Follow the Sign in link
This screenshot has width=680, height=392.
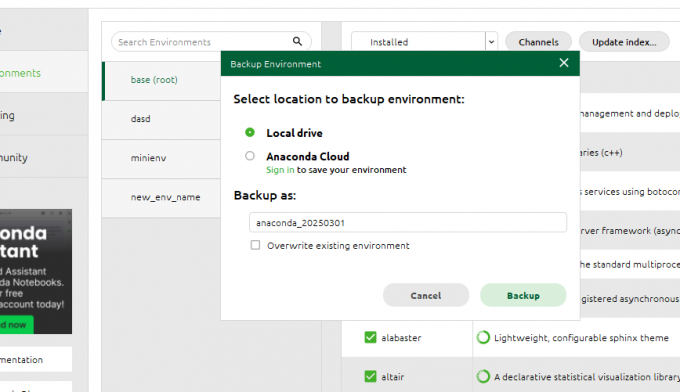pos(280,170)
